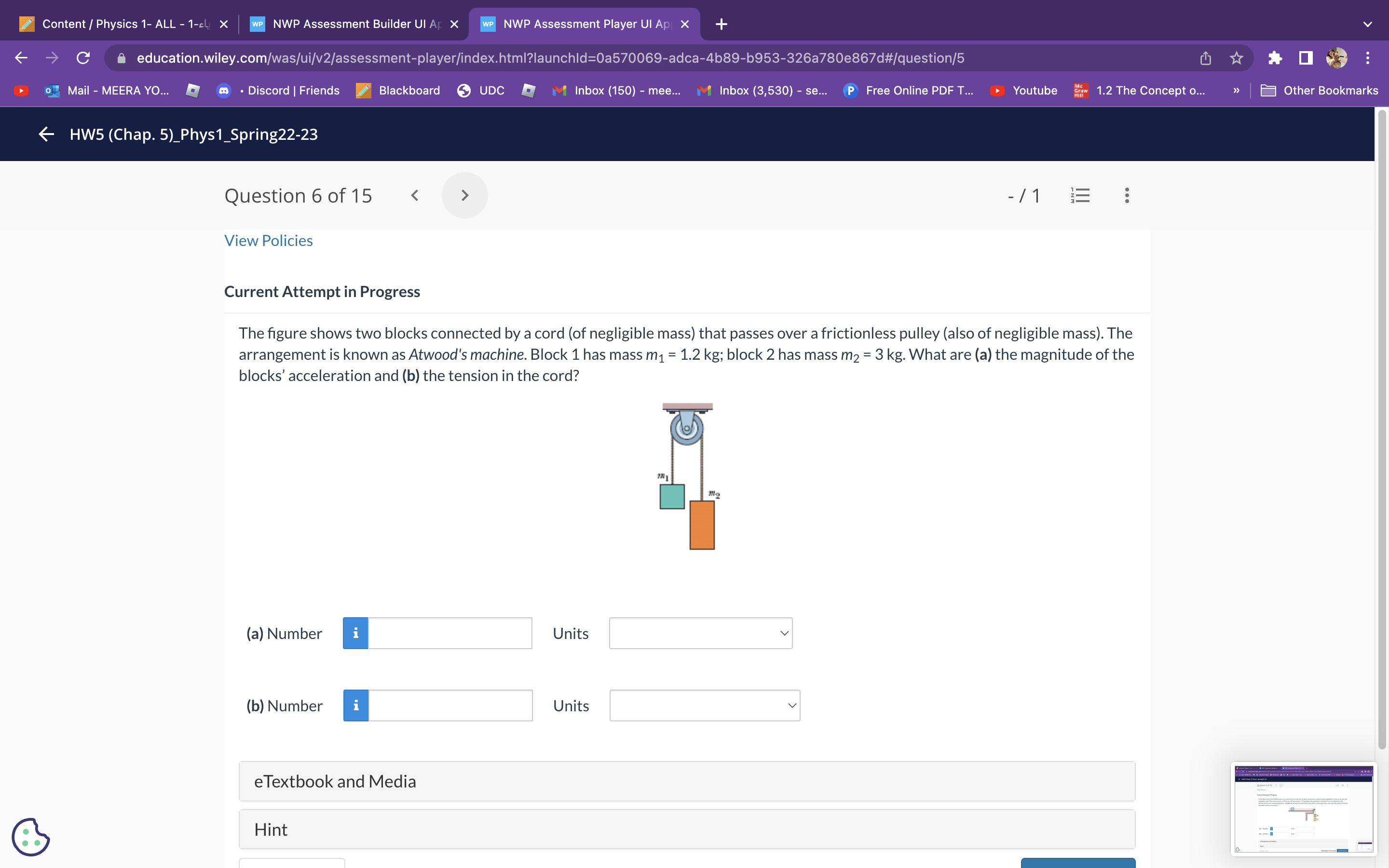Open Units dropdown for part (a)
Image resolution: width=1389 pixels, height=868 pixels.
[700, 633]
